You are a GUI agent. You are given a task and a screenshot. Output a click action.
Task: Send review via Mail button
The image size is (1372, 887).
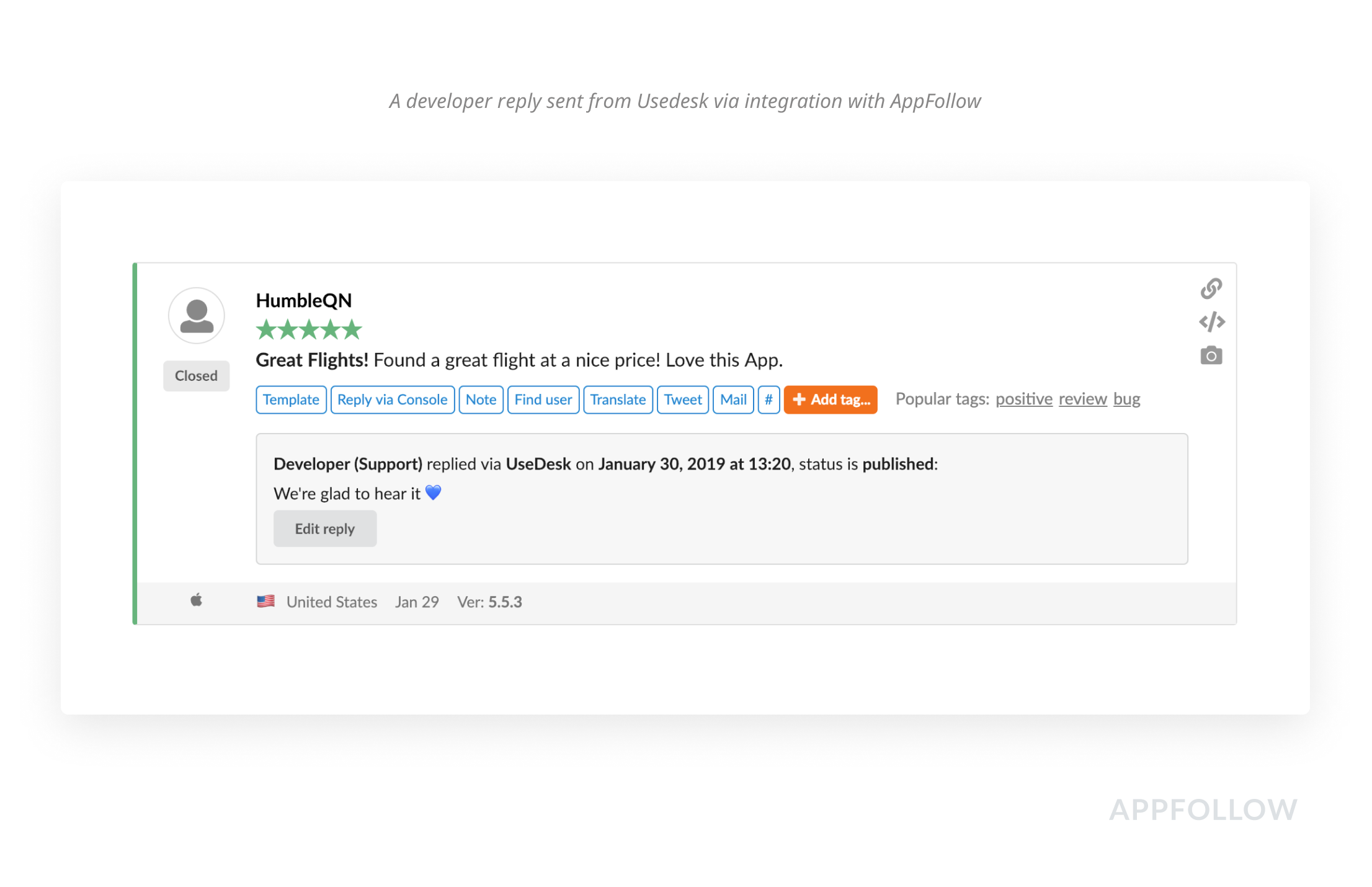point(733,400)
